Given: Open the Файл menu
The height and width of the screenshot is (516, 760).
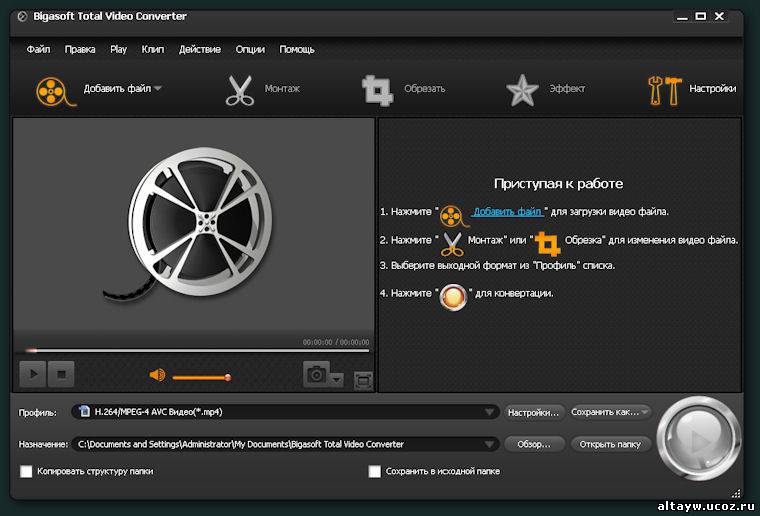Looking at the screenshot, I should 38,49.
